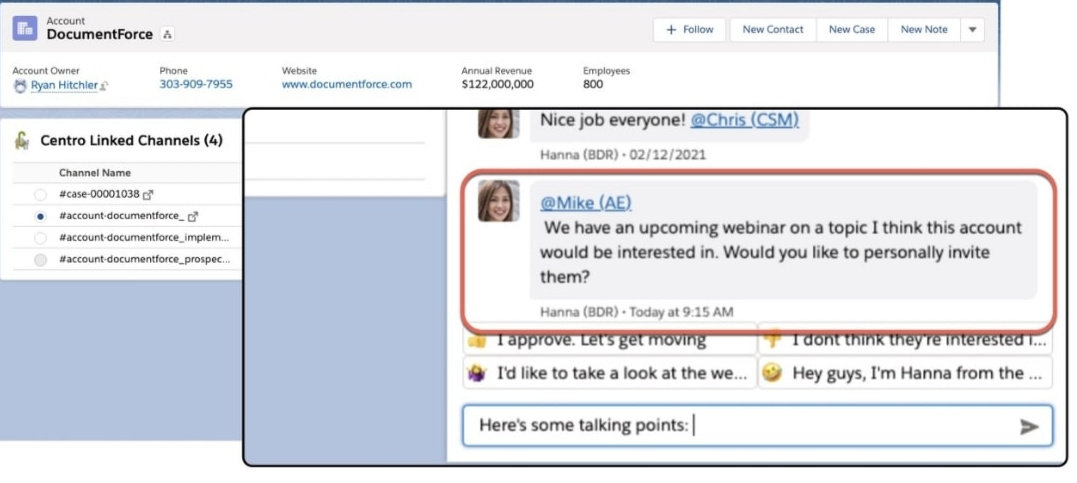Select the #account-documentforce_prospec... radio button
1077x483 pixels.
pyautogui.click(x=41, y=260)
